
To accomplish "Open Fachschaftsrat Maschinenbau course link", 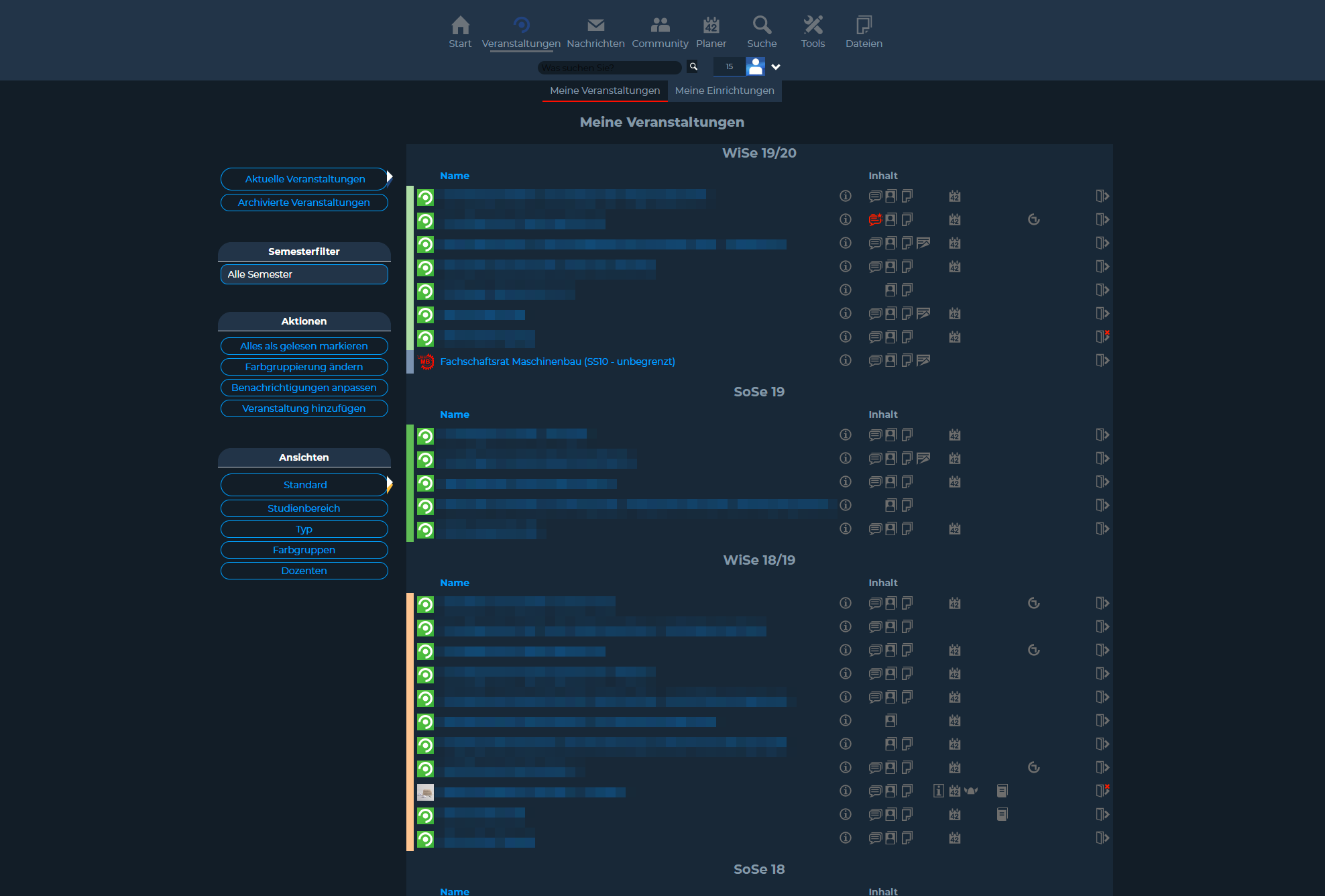I will pyautogui.click(x=557, y=361).
